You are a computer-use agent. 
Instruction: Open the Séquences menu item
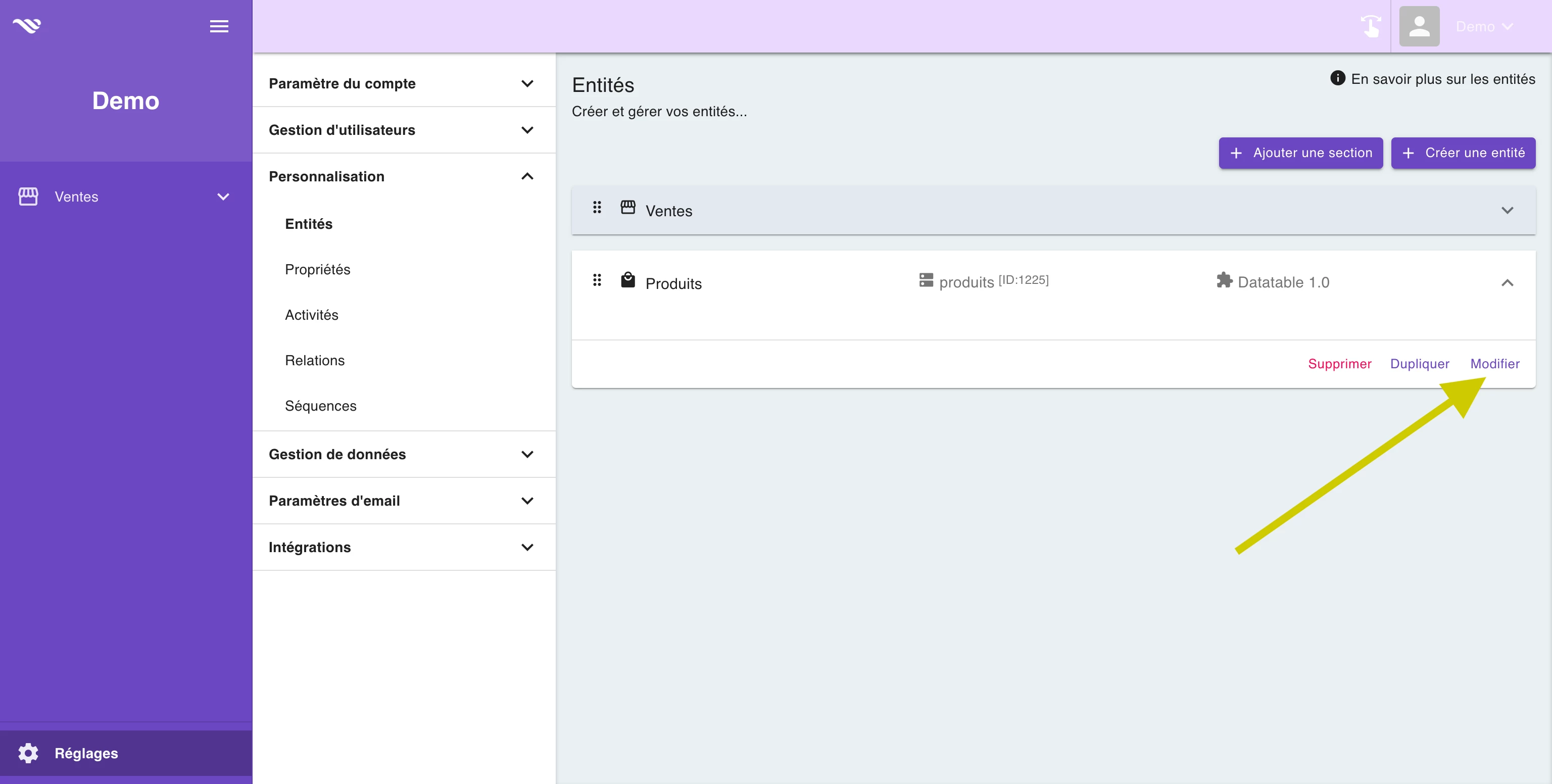(x=320, y=406)
